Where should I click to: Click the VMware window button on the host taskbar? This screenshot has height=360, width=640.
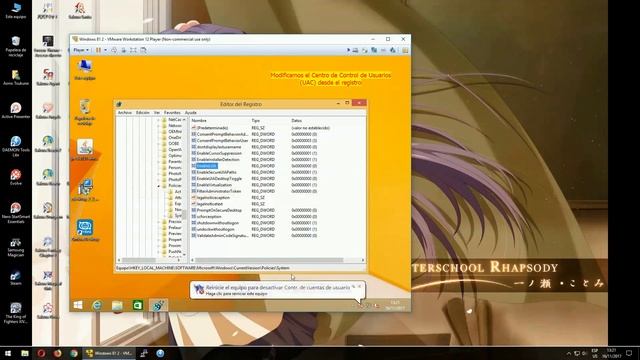tap(109, 353)
